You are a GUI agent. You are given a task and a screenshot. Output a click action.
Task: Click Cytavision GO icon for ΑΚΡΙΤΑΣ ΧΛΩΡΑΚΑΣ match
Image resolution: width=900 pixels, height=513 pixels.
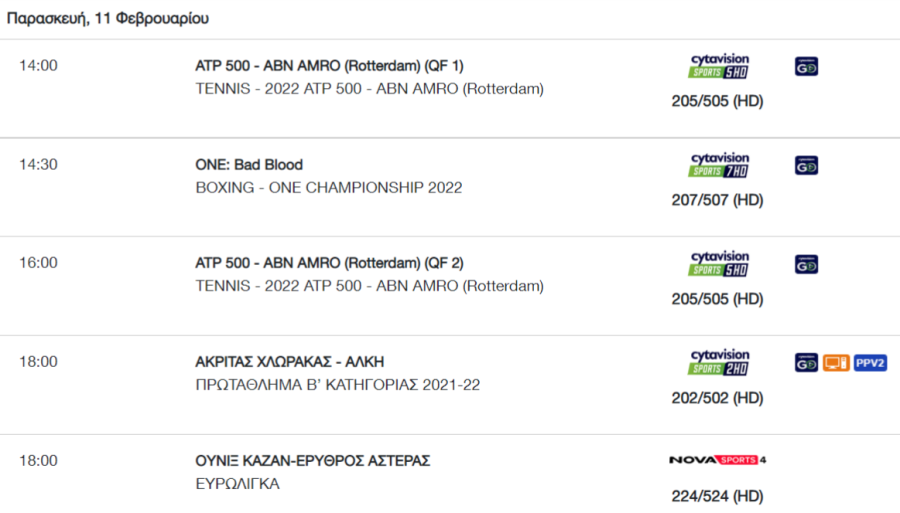pyautogui.click(x=806, y=363)
